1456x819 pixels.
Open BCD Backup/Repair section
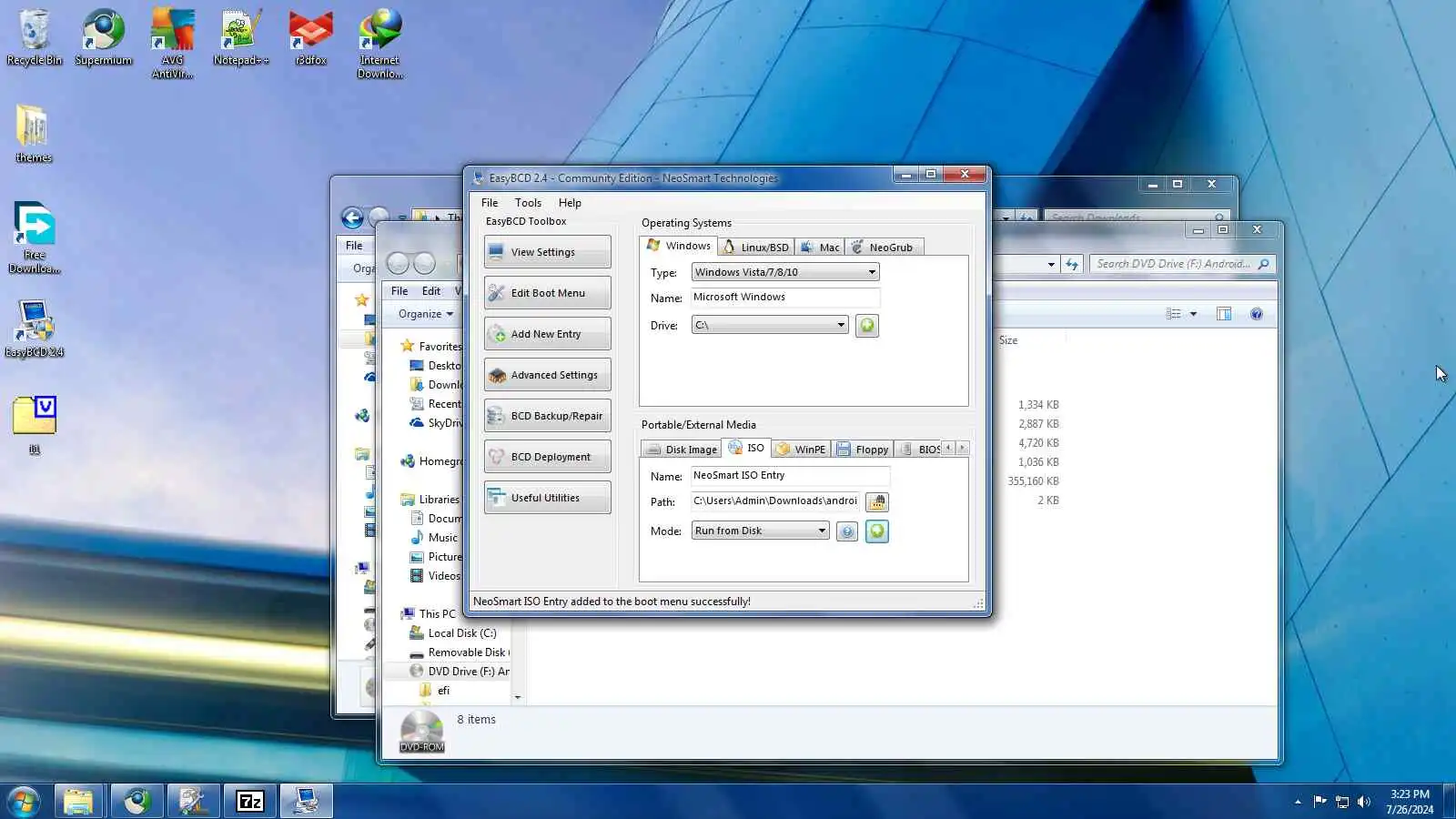547,416
